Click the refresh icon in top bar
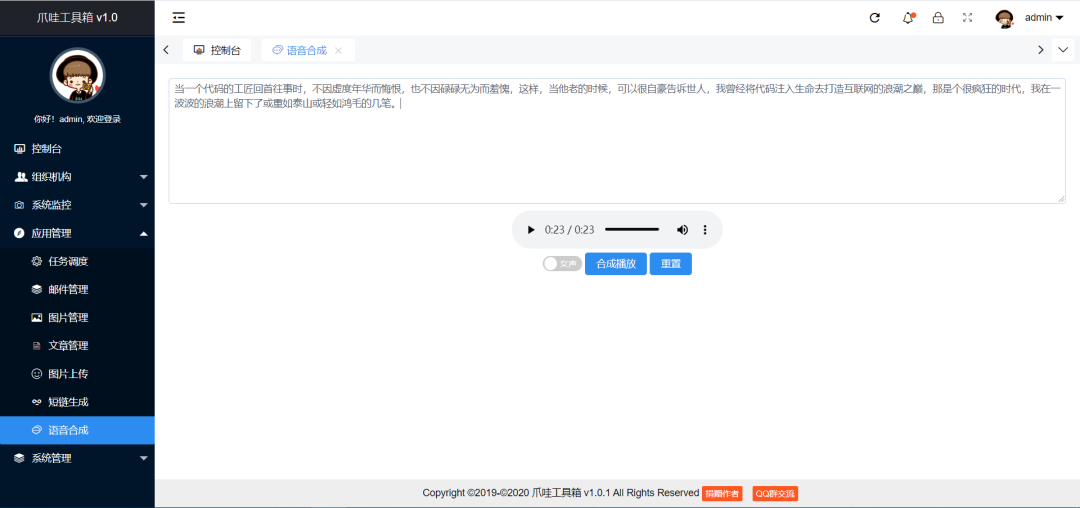Image resolution: width=1080 pixels, height=508 pixels. [x=875, y=18]
